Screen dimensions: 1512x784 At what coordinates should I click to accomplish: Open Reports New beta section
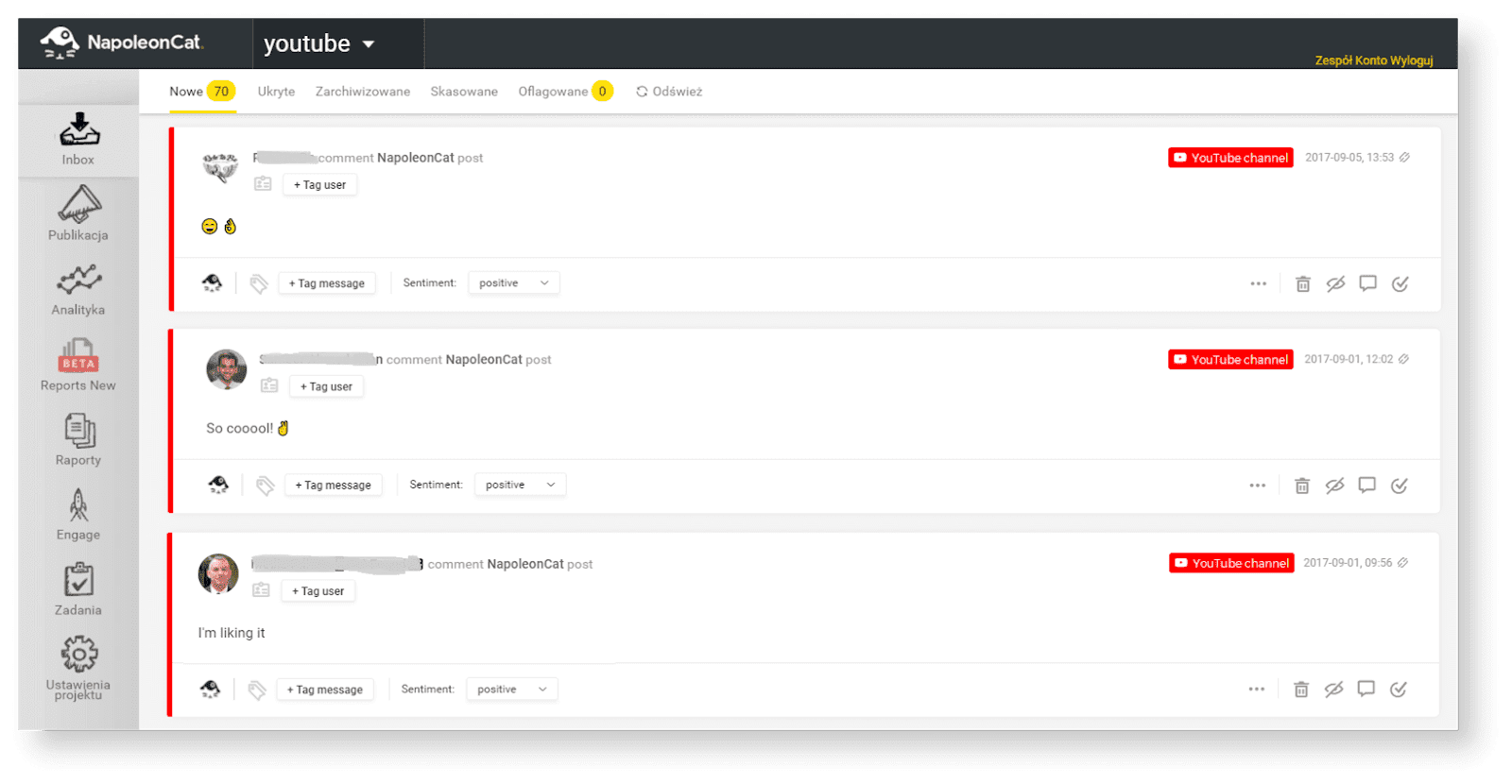click(x=78, y=365)
